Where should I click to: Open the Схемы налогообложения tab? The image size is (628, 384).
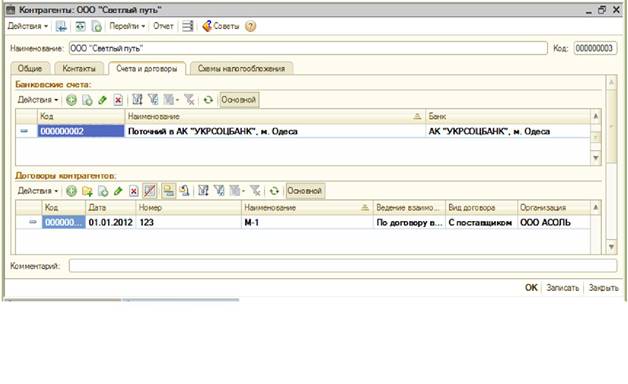tap(242, 68)
